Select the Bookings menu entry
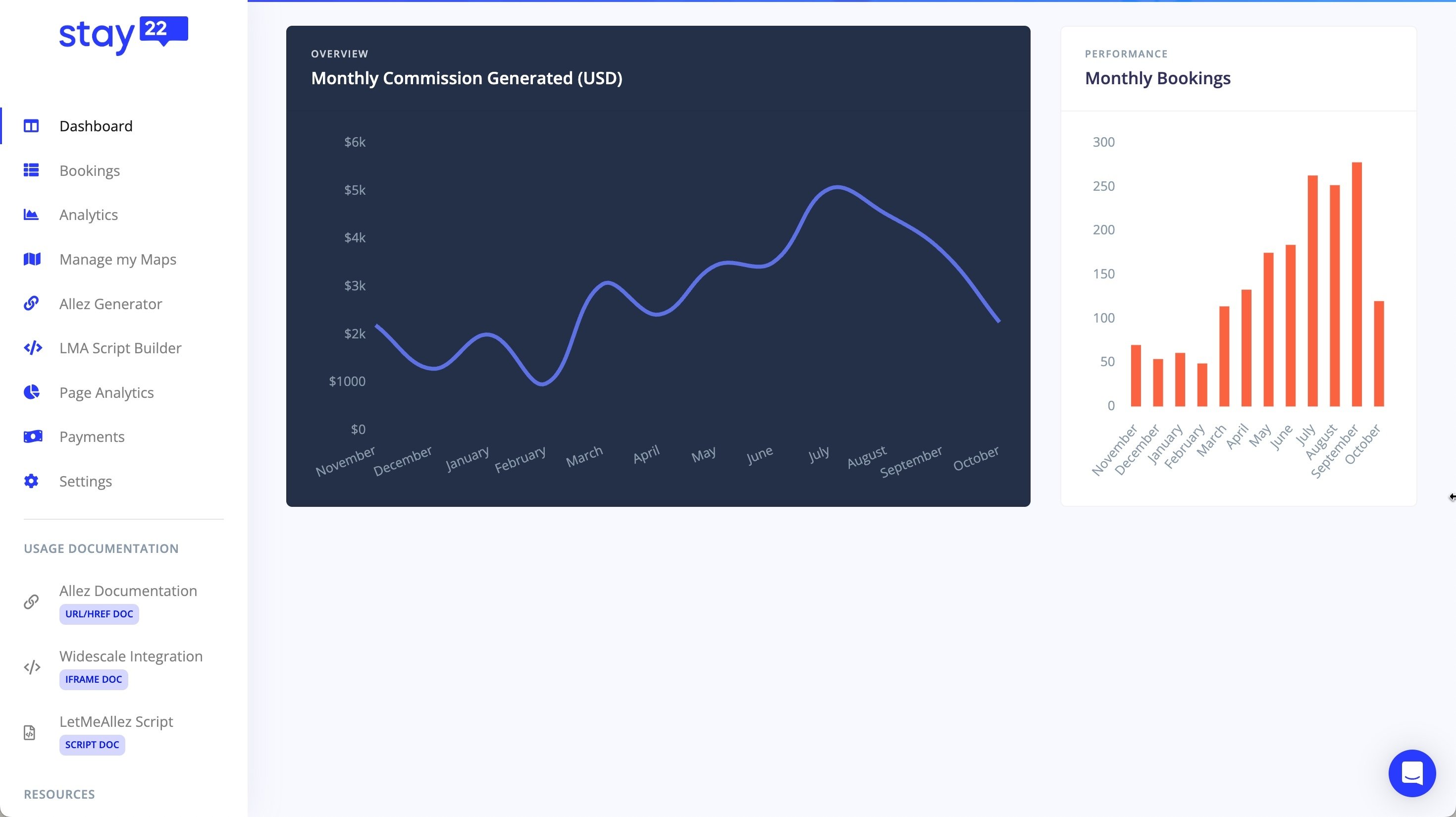Image resolution: width=1456 pixels, height=817 pixels. tap(89, 170)
